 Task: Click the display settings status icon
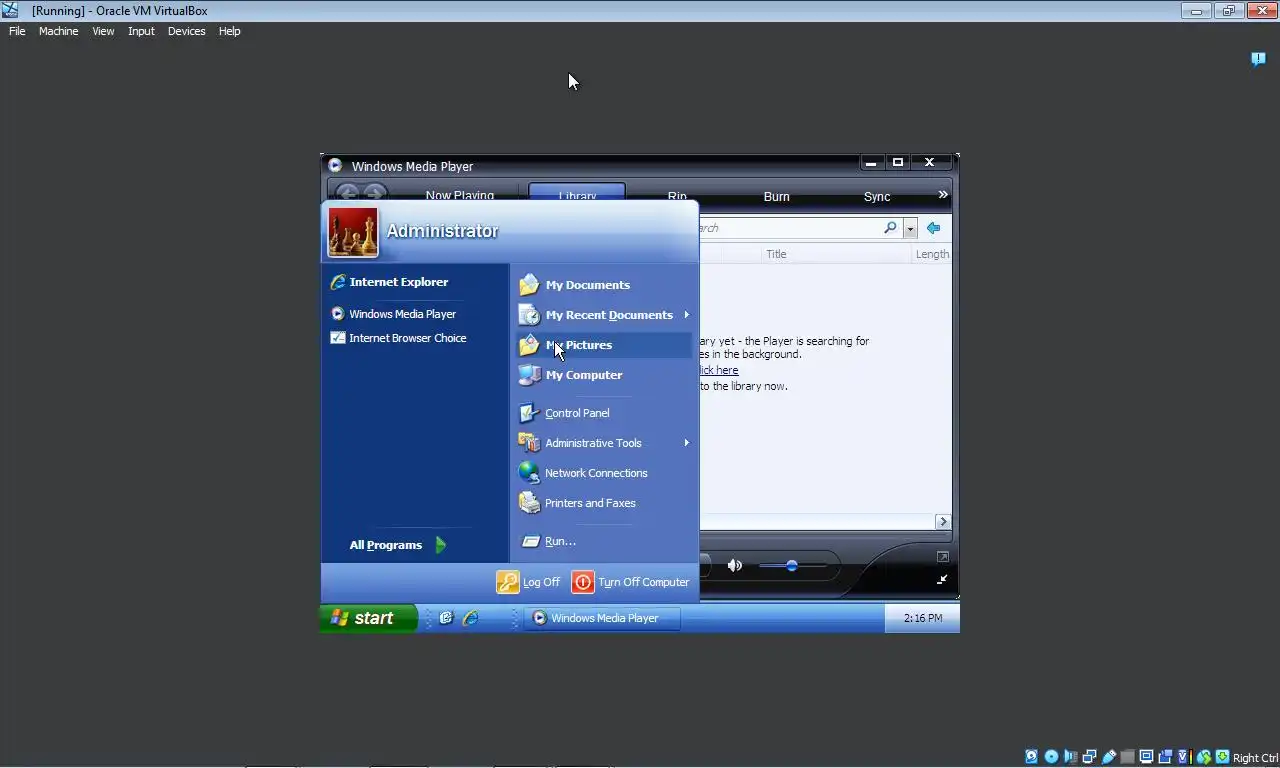pyautogui.click(x=1146, y=757)
